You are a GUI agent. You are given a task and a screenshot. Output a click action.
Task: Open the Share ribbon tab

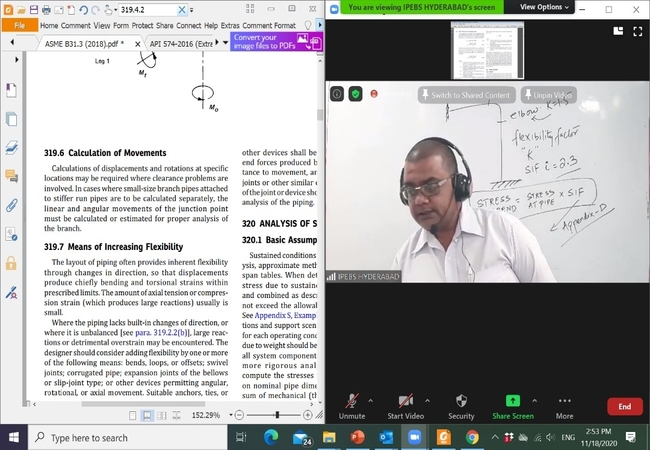[165, 25]
